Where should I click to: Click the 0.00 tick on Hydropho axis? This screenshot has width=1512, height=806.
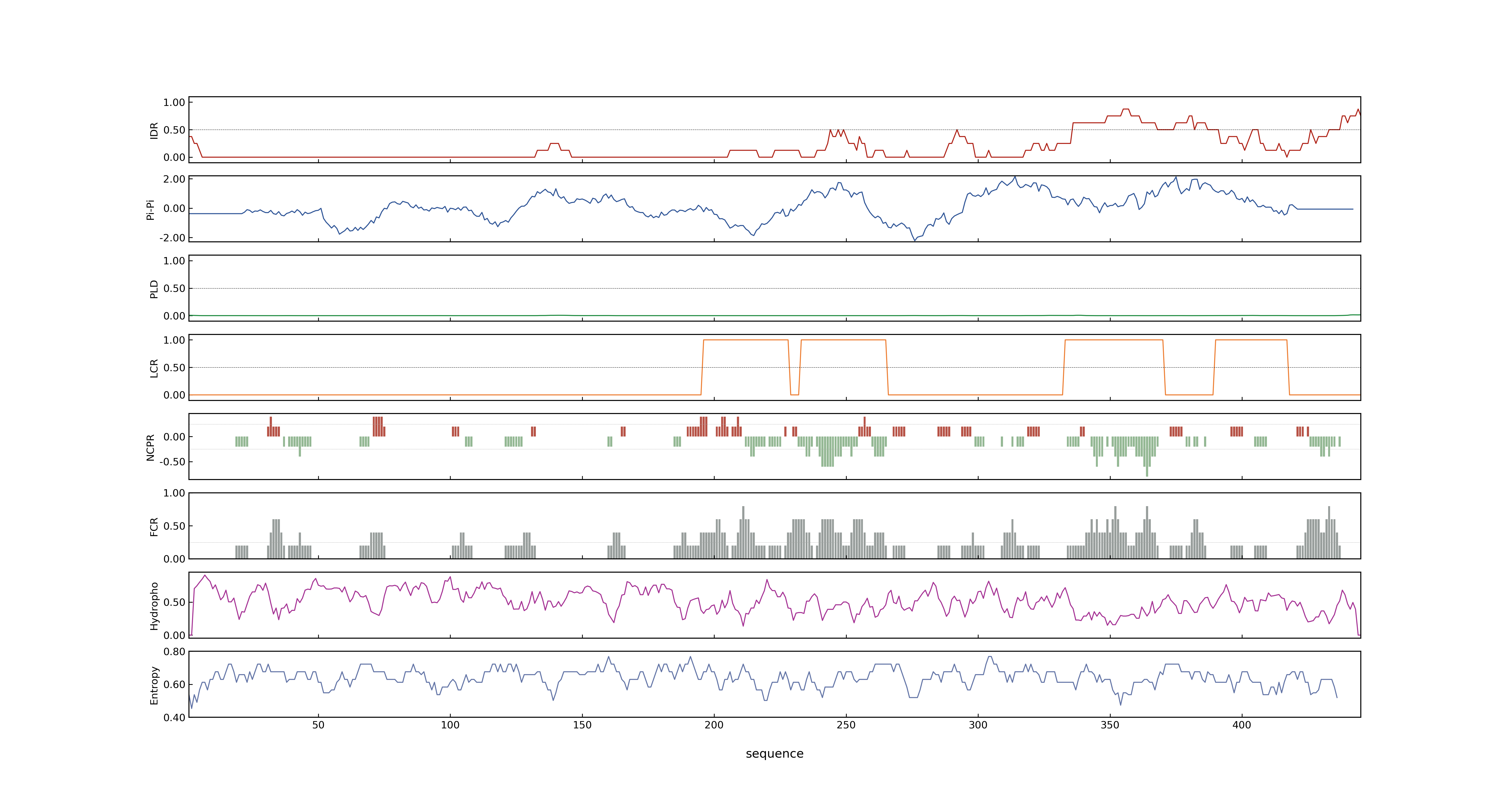(174, 635)
